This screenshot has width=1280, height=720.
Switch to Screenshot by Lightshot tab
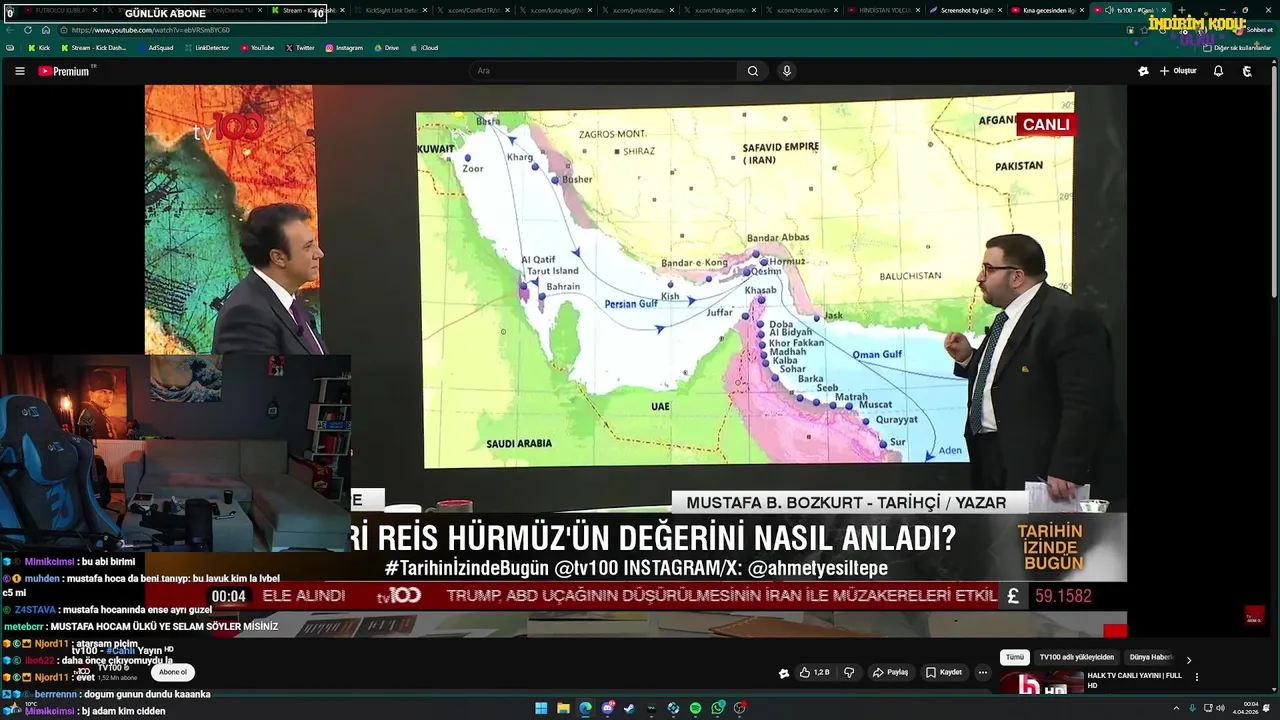tap(967, 10)
